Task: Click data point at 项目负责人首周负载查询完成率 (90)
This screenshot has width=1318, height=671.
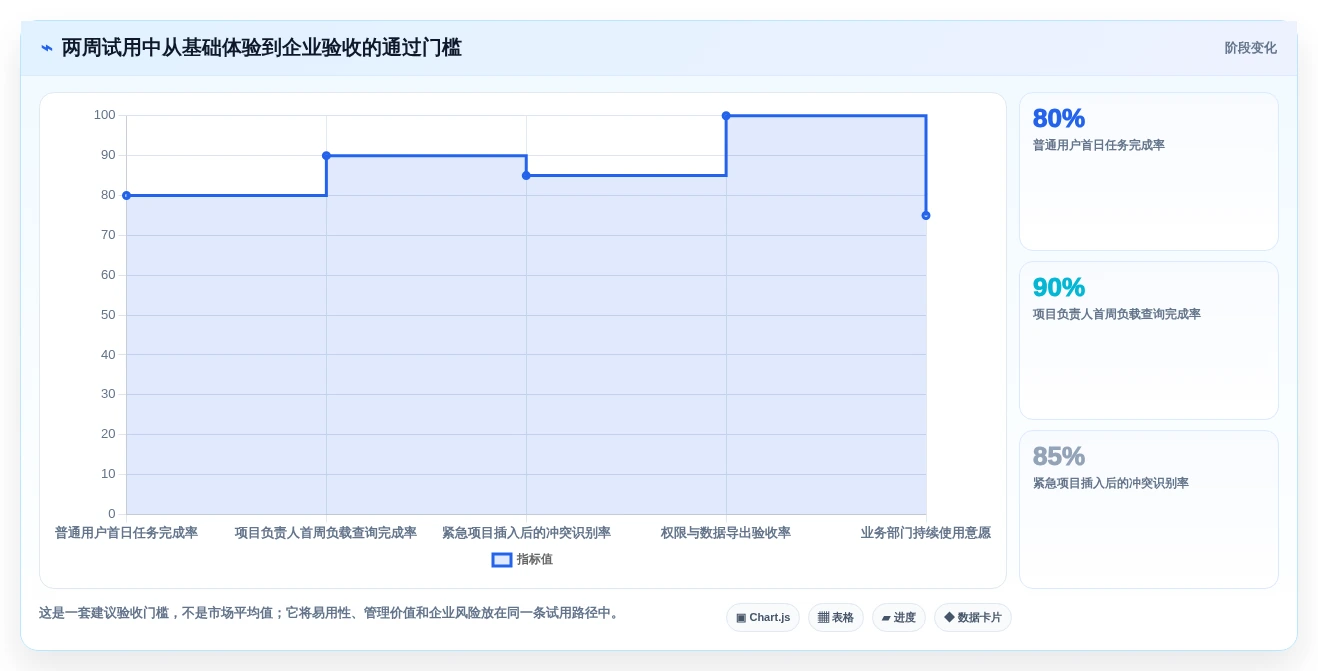Action: (x=326, y=155)
